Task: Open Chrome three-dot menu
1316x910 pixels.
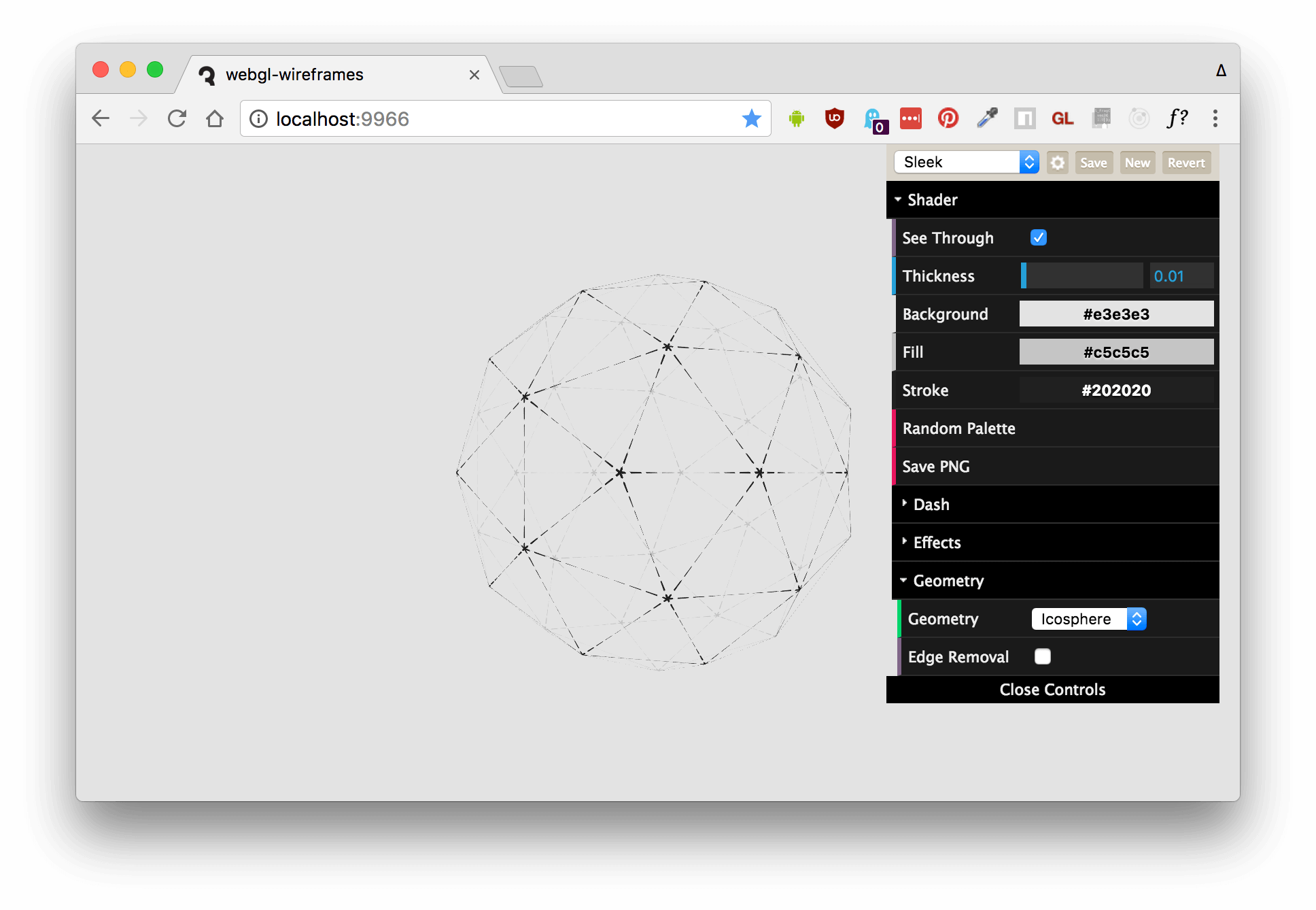Action: [1215, 119]
